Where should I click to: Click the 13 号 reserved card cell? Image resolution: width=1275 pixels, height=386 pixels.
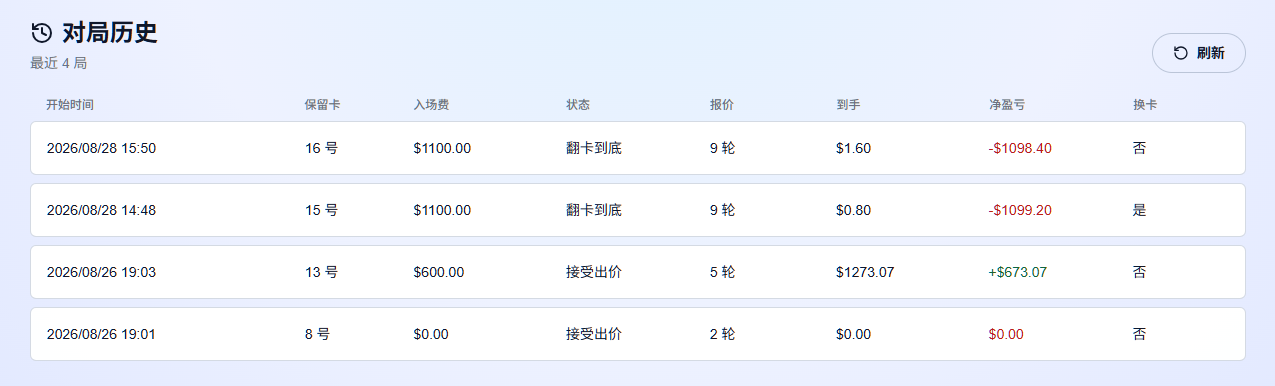[x=321, y=272]
